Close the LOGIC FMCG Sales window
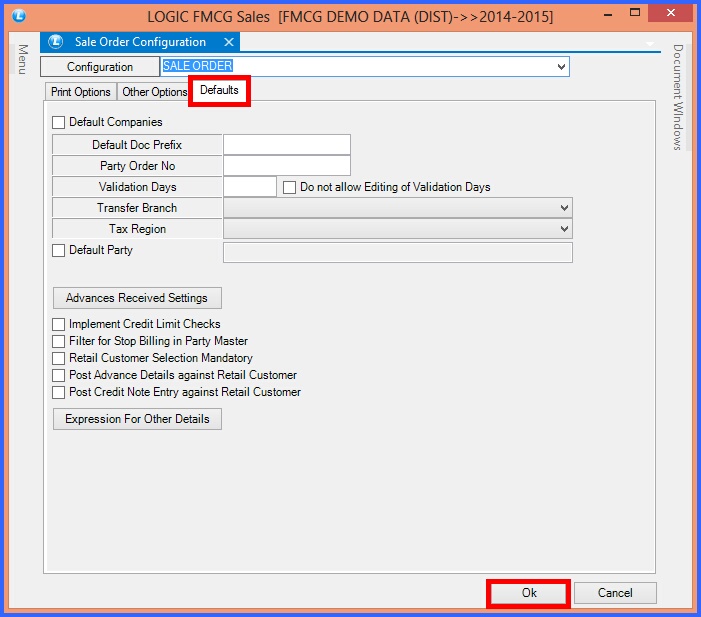Image resolution: width=701 pixels, height=617 pixels. [670, 13]
